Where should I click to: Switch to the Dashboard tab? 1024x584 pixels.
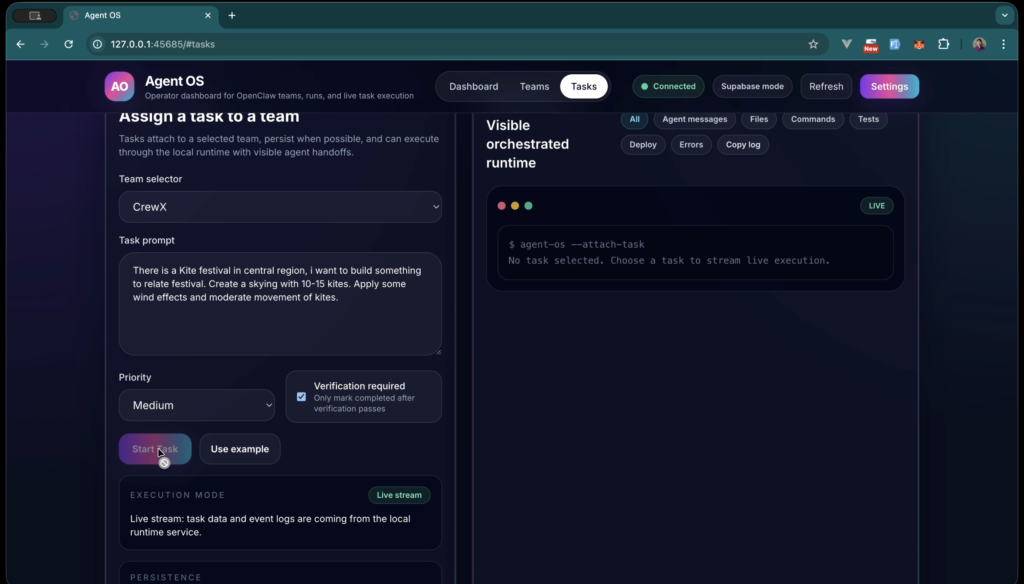click(x=473, y=86)
